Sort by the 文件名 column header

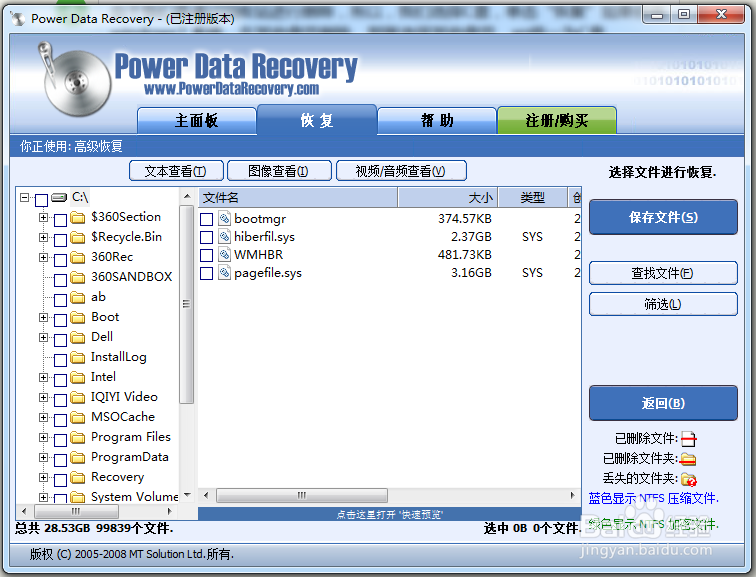click(298, 198)
